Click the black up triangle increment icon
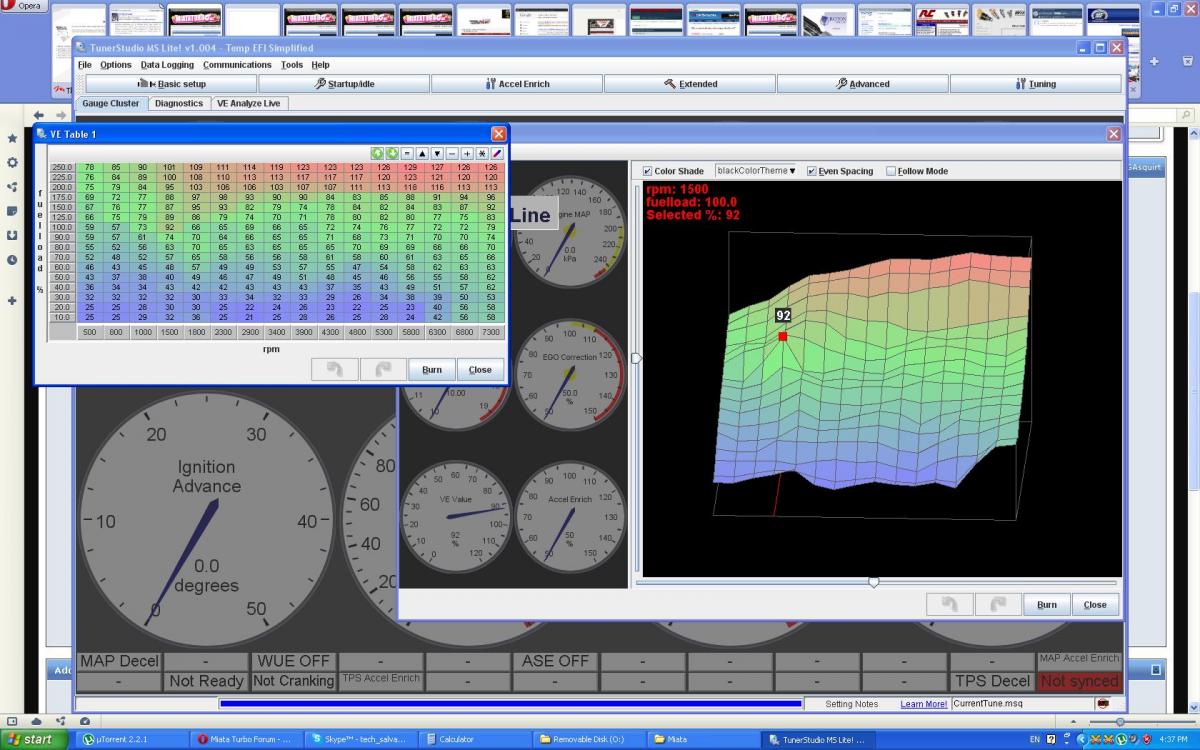Viewport: 1200px width, 750px height. 422,153
